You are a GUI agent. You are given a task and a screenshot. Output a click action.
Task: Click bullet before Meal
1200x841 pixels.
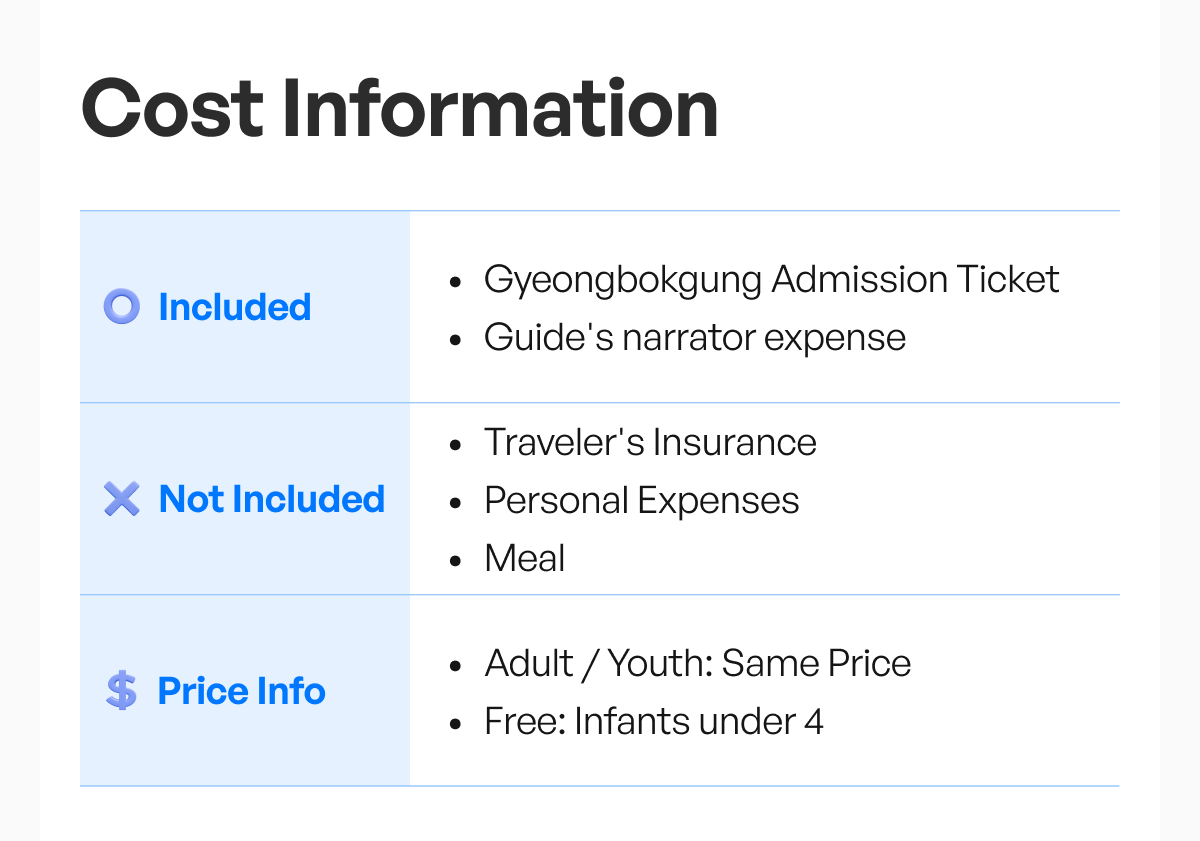tap(456, 561)
